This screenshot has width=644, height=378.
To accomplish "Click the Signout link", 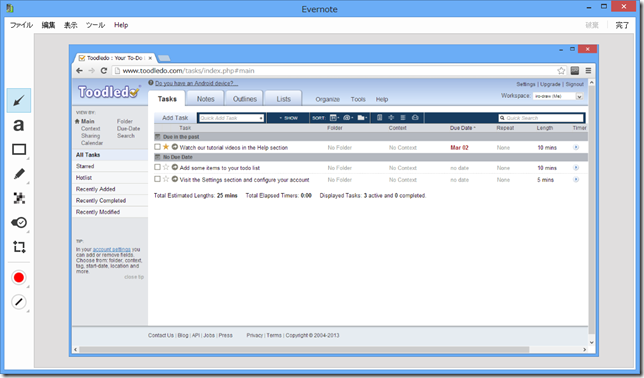I will coord(575,84).
